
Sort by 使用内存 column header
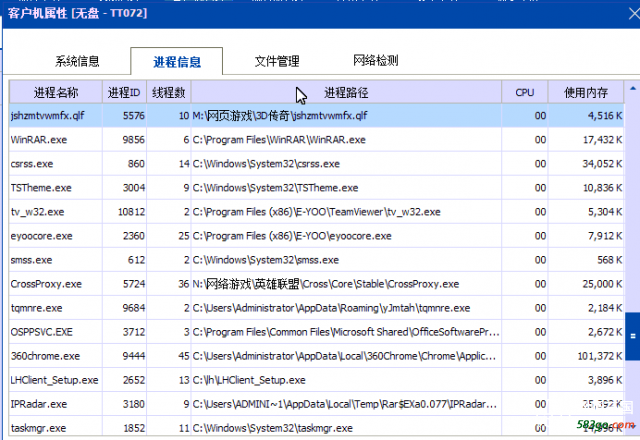(x=586, y=92)
